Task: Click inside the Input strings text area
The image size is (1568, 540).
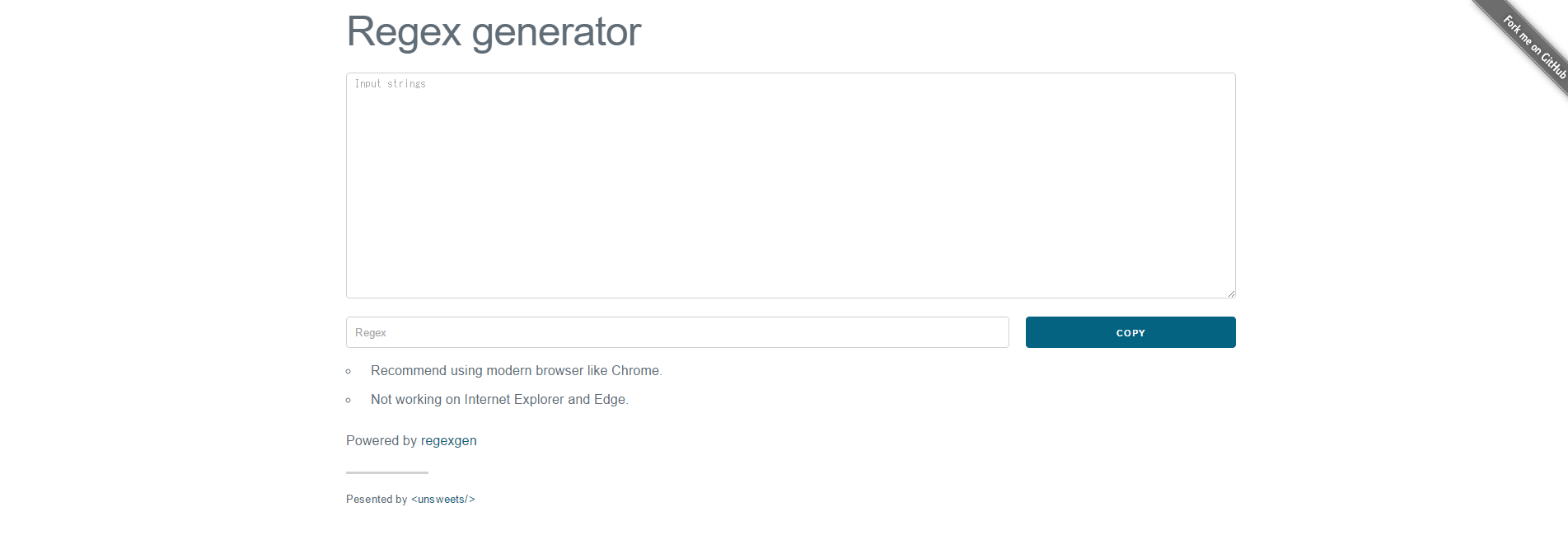Action: tap(790, 181)
